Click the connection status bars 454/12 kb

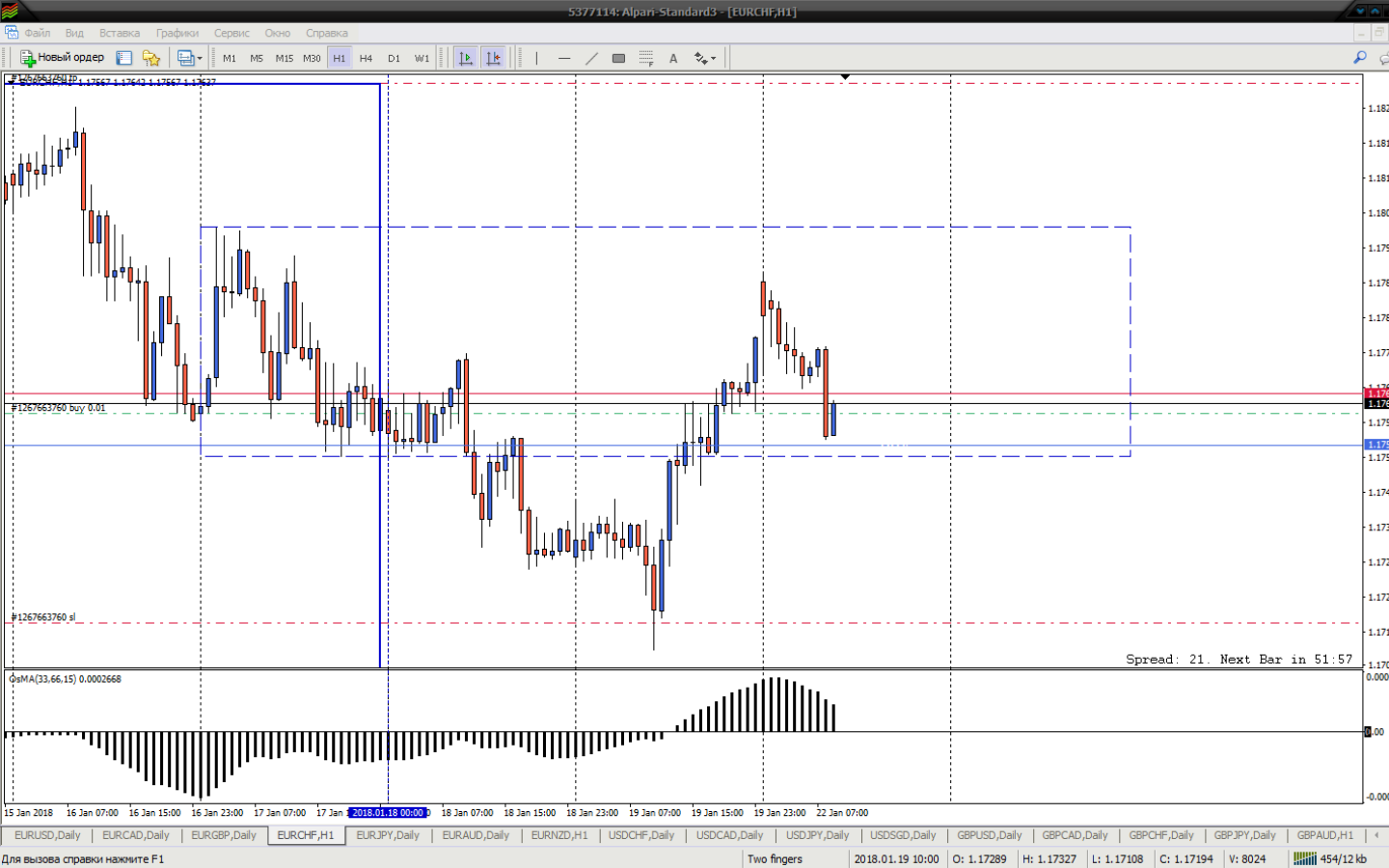click(1330, 858)
